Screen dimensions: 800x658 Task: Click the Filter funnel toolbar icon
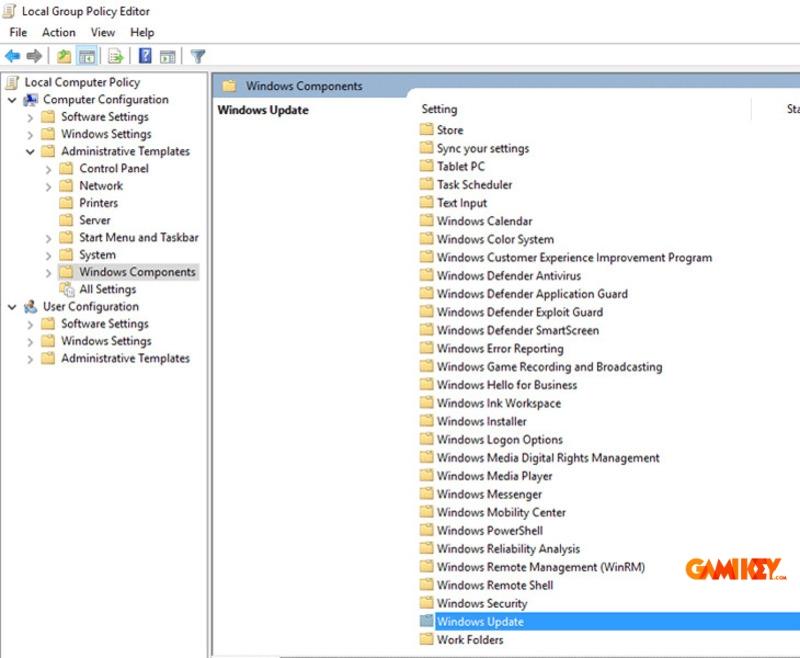pyautogui.click(x=198, y=56)
